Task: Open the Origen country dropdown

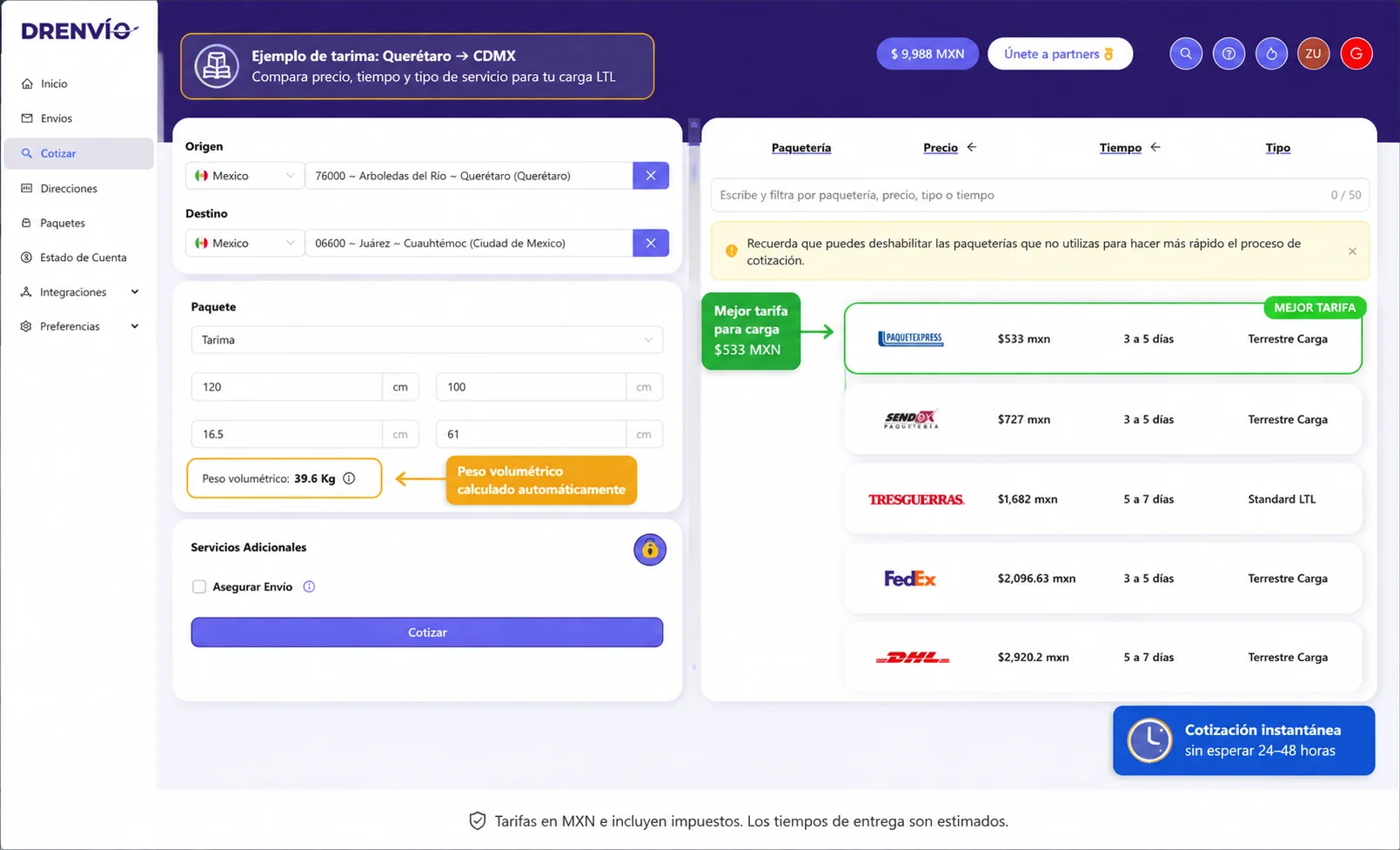Action: coord(244,176)
